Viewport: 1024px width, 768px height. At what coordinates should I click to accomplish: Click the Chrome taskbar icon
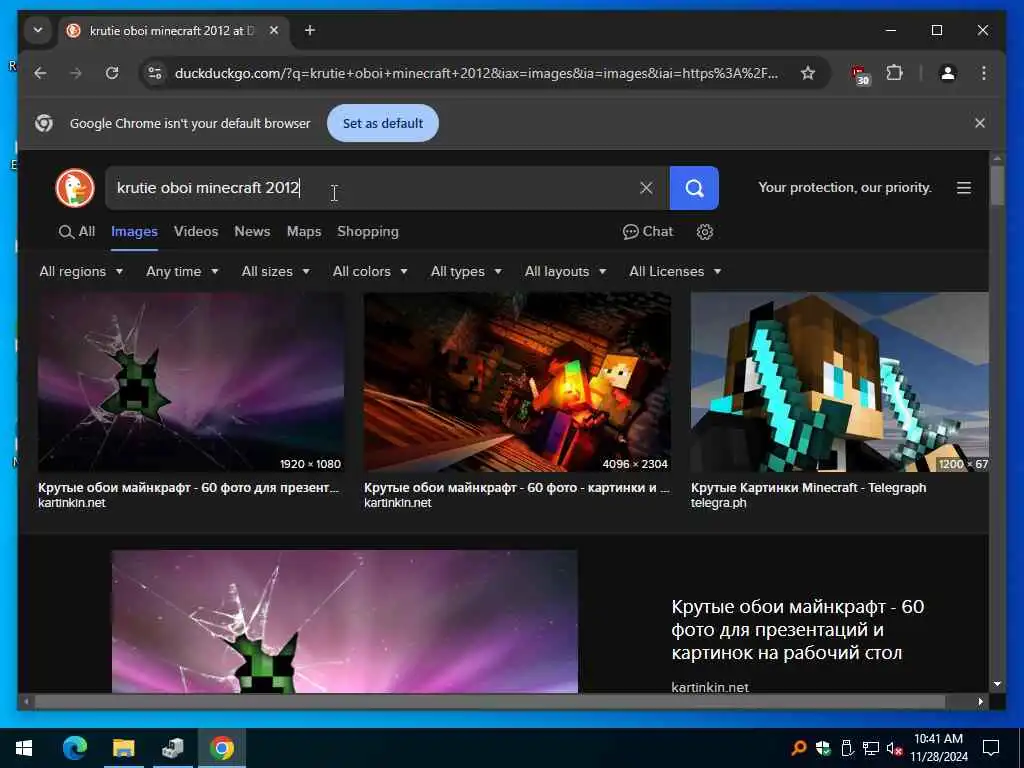click(x=222, y=748)
